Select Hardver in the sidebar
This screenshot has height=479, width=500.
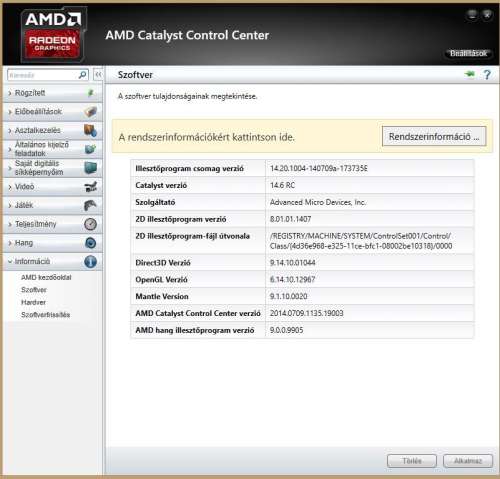33,302
